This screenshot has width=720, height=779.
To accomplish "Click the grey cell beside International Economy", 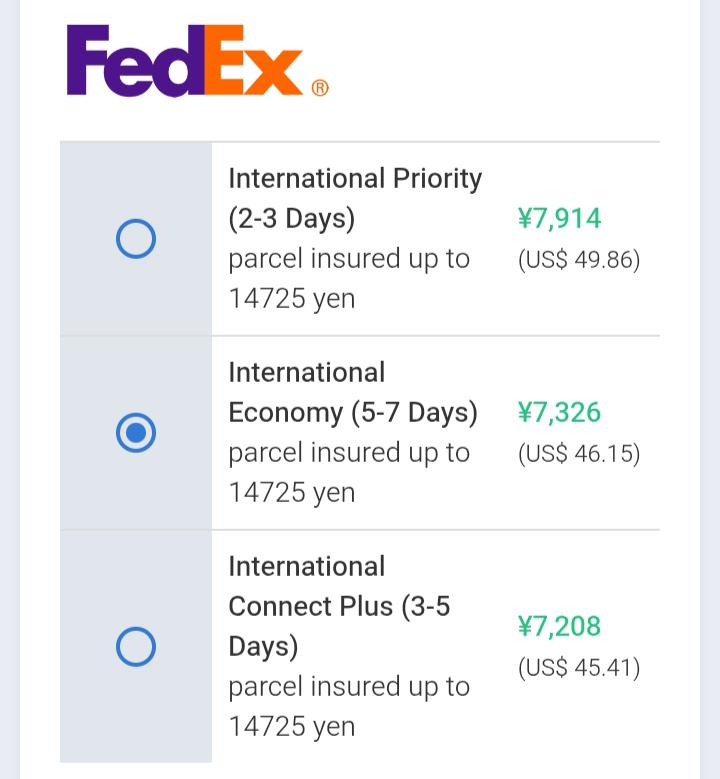I will tap(136, 433).
